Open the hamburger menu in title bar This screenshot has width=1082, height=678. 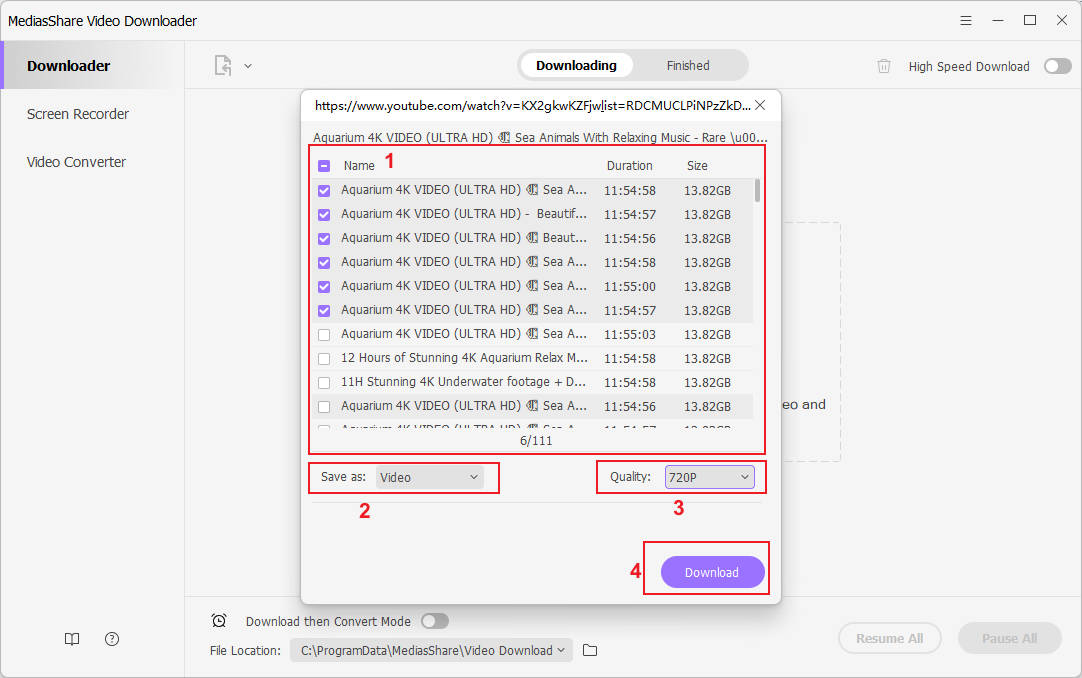click(965, 21)
